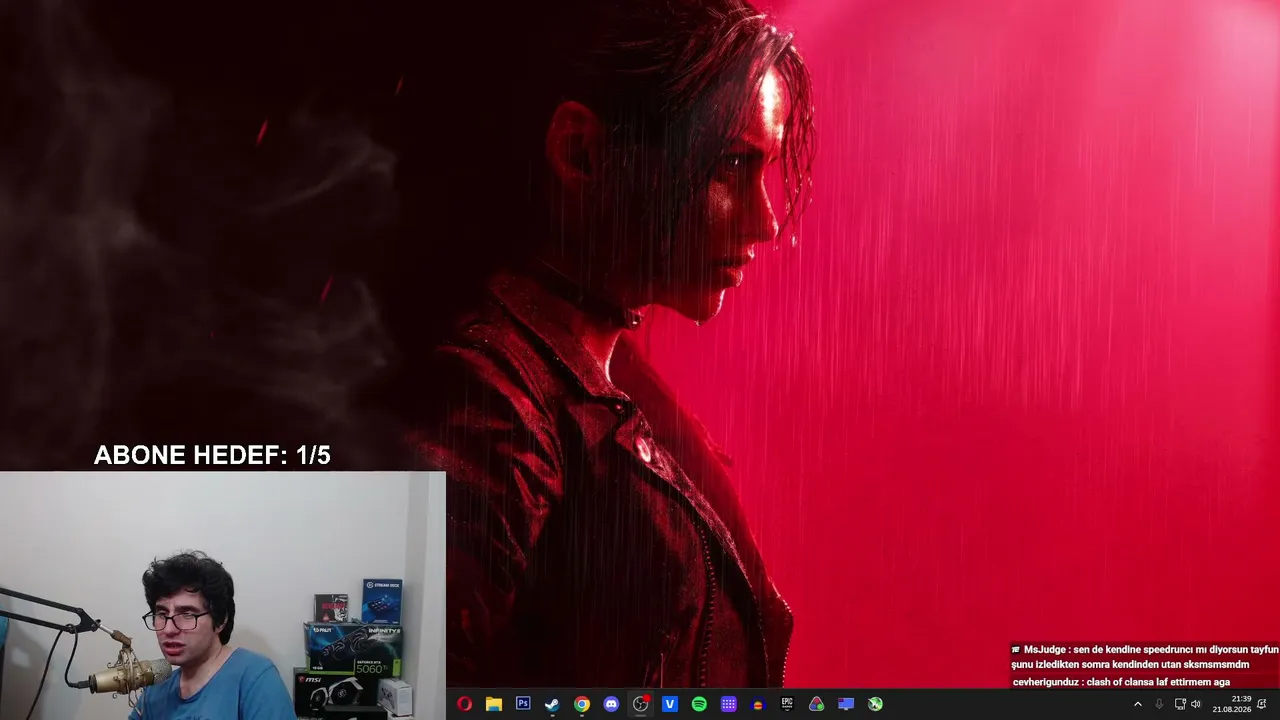The height and width of the screenshot is (720, 1280).
Task: Open Spotify from the taskbar
Action: [x=699, y=704]
